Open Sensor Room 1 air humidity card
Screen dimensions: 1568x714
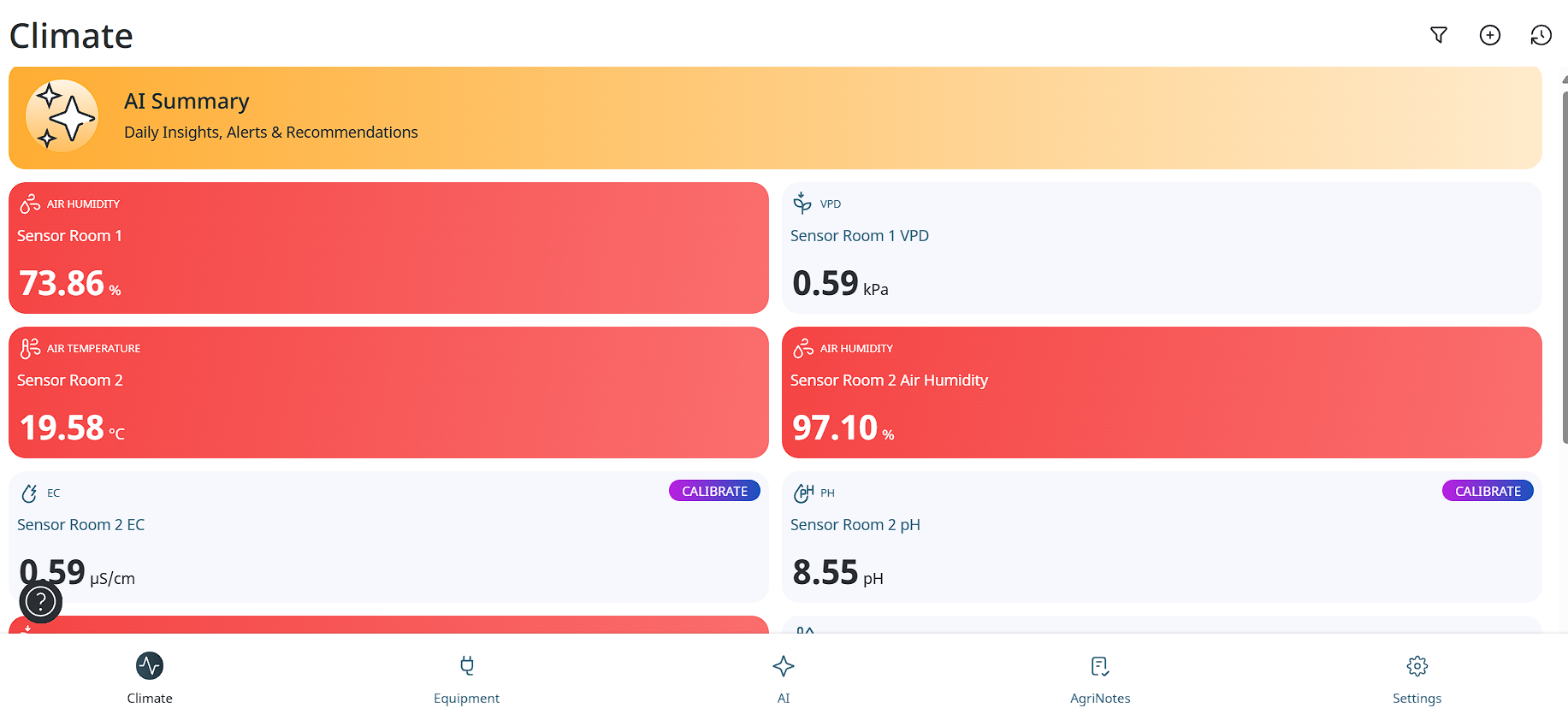click(388, 248)
